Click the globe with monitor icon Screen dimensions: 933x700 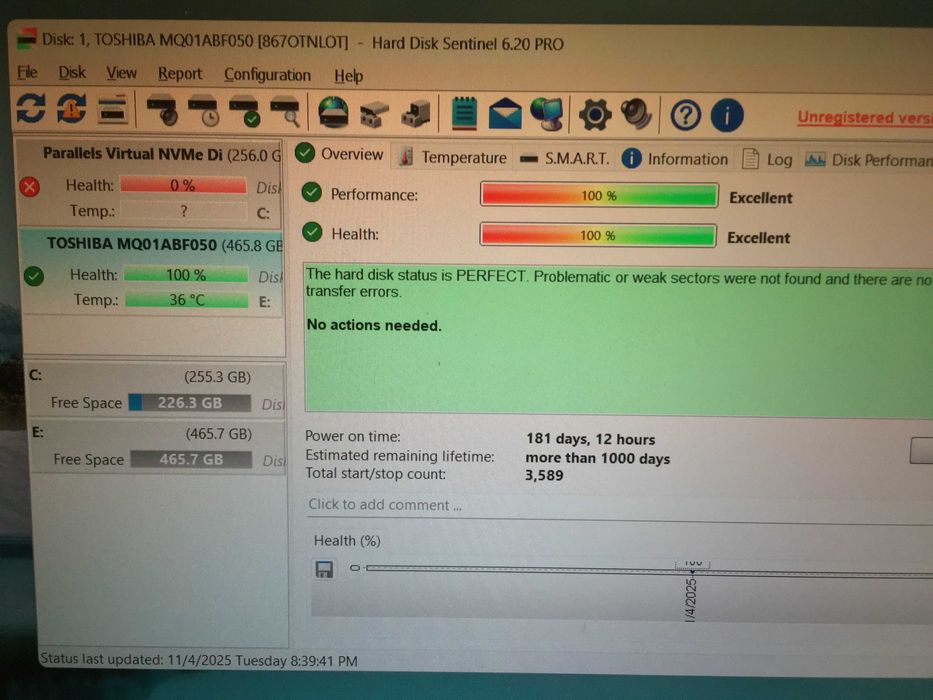click(546, 114)
